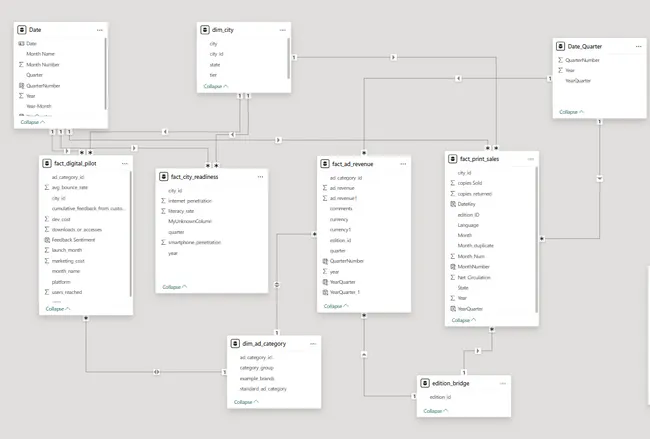Click the calculated column icon beside Feedback Sentiment
Screen dimensions: 650x439
click(47, 240)
